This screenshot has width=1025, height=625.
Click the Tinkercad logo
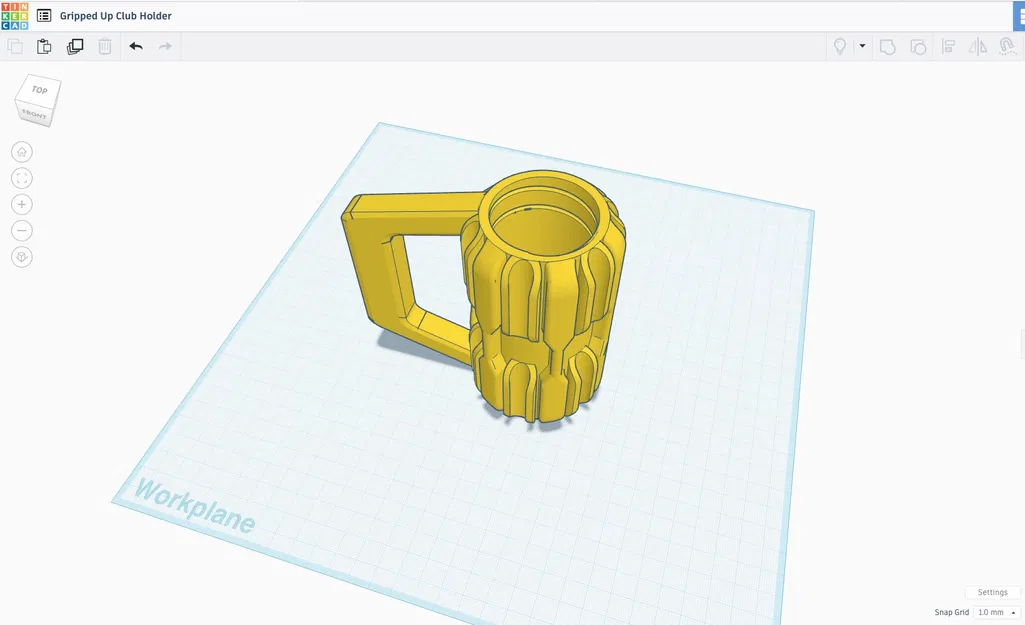pos(14,16)
